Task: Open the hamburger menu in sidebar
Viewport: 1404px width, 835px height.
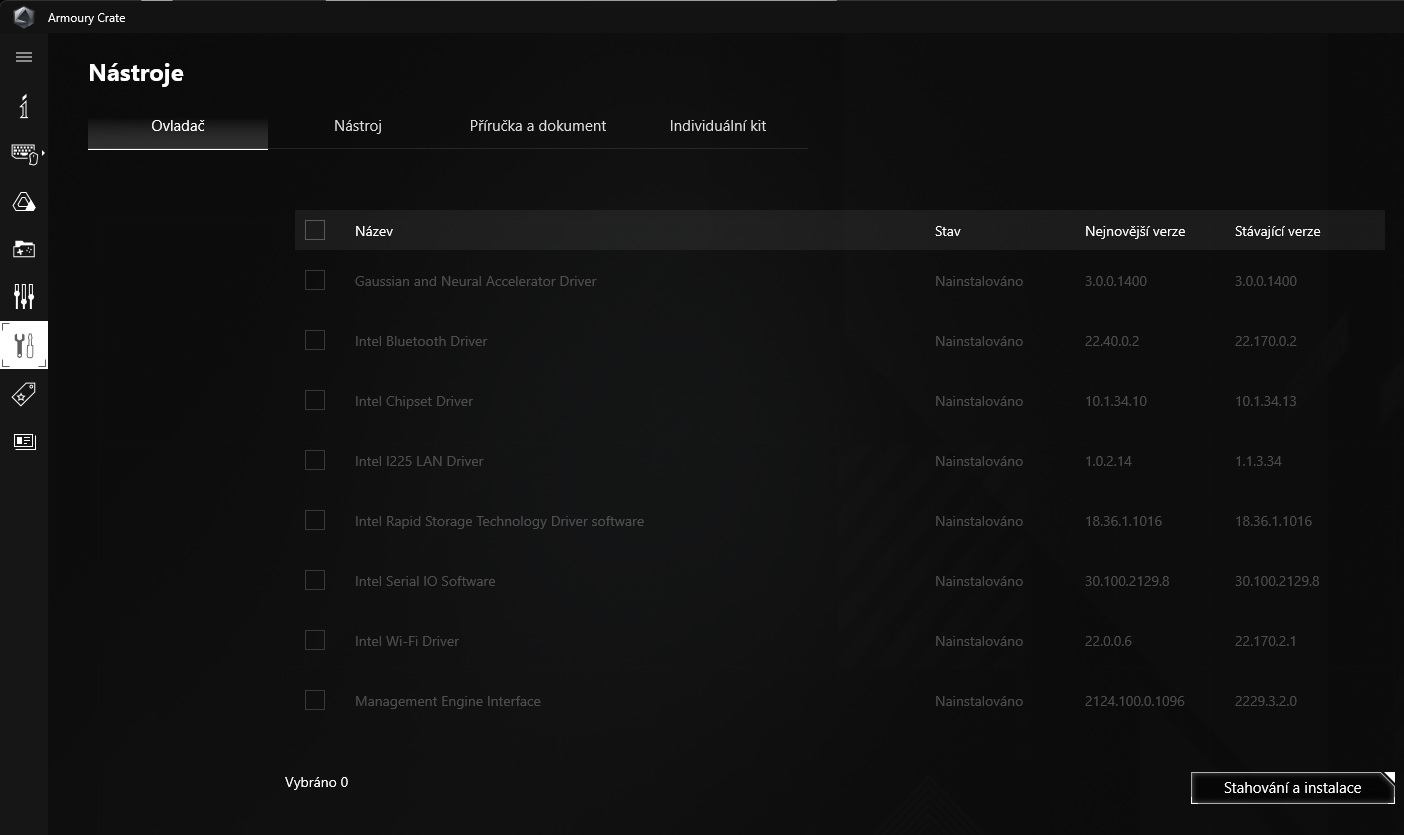Action: (x=24, y=57)
